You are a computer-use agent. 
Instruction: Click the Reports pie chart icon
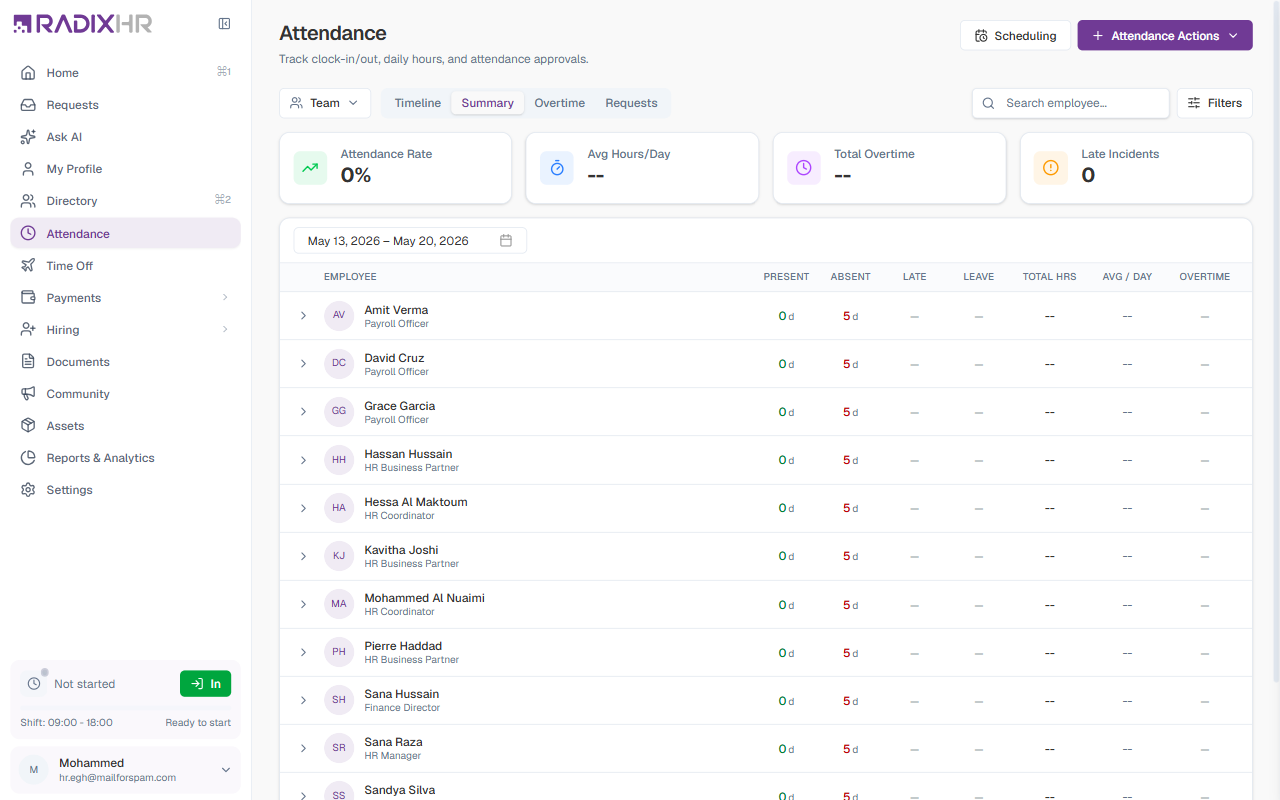point(28,458)
